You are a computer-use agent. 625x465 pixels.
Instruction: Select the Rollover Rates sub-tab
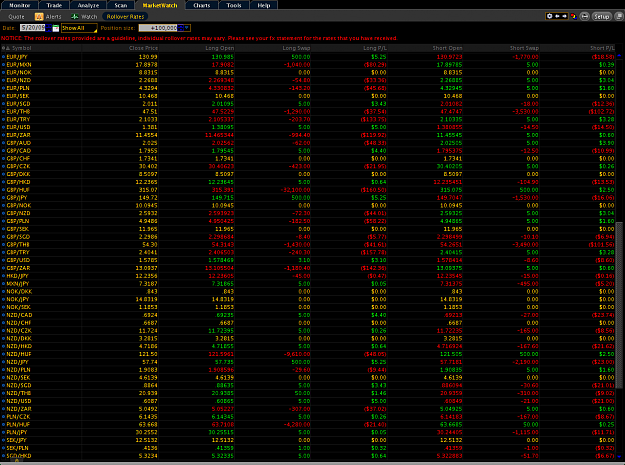click(x=125, y=17)
